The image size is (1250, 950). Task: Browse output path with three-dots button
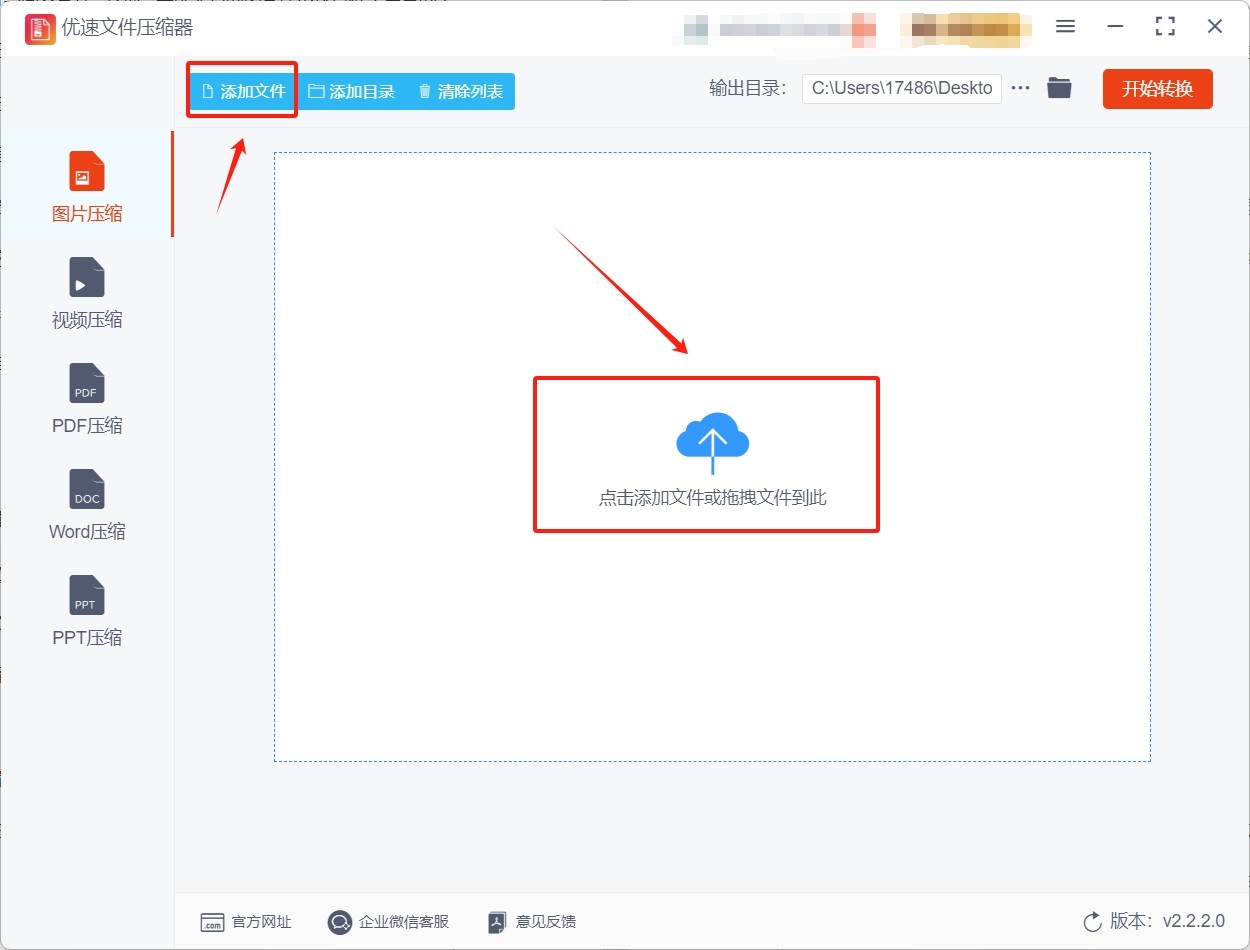click(x=1020, y=88)
